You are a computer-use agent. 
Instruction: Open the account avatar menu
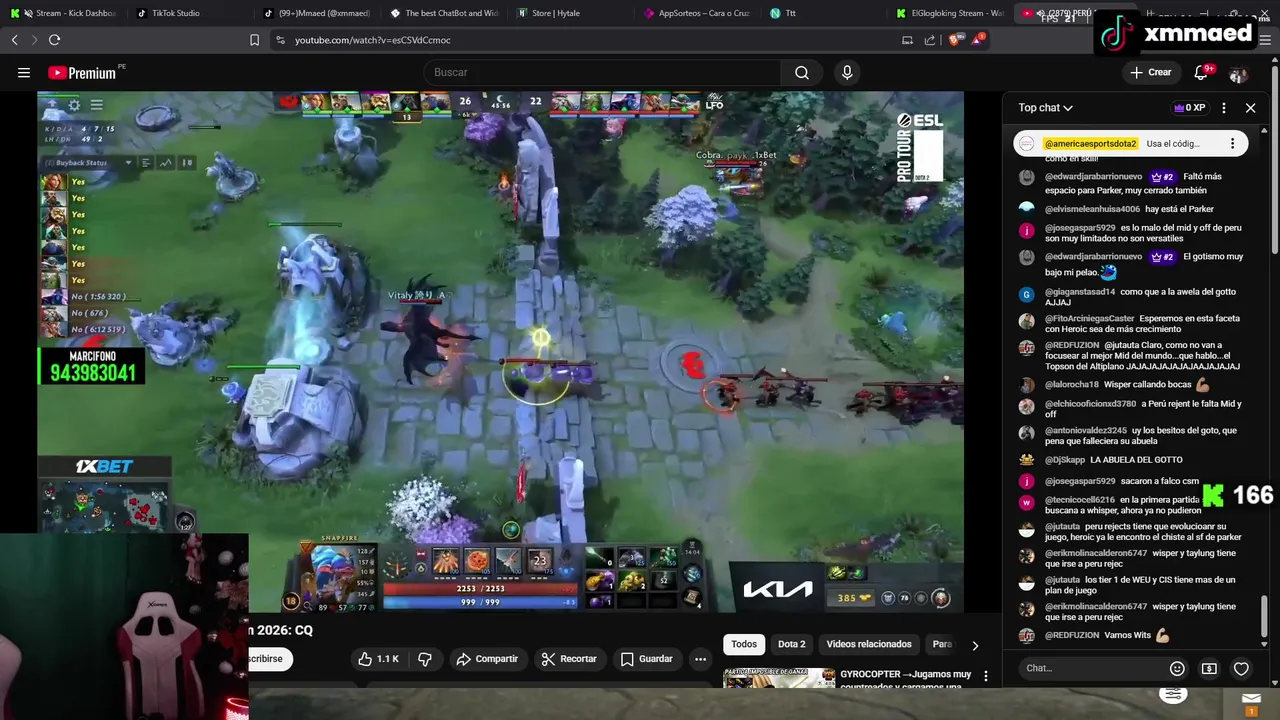point(1238,74)
